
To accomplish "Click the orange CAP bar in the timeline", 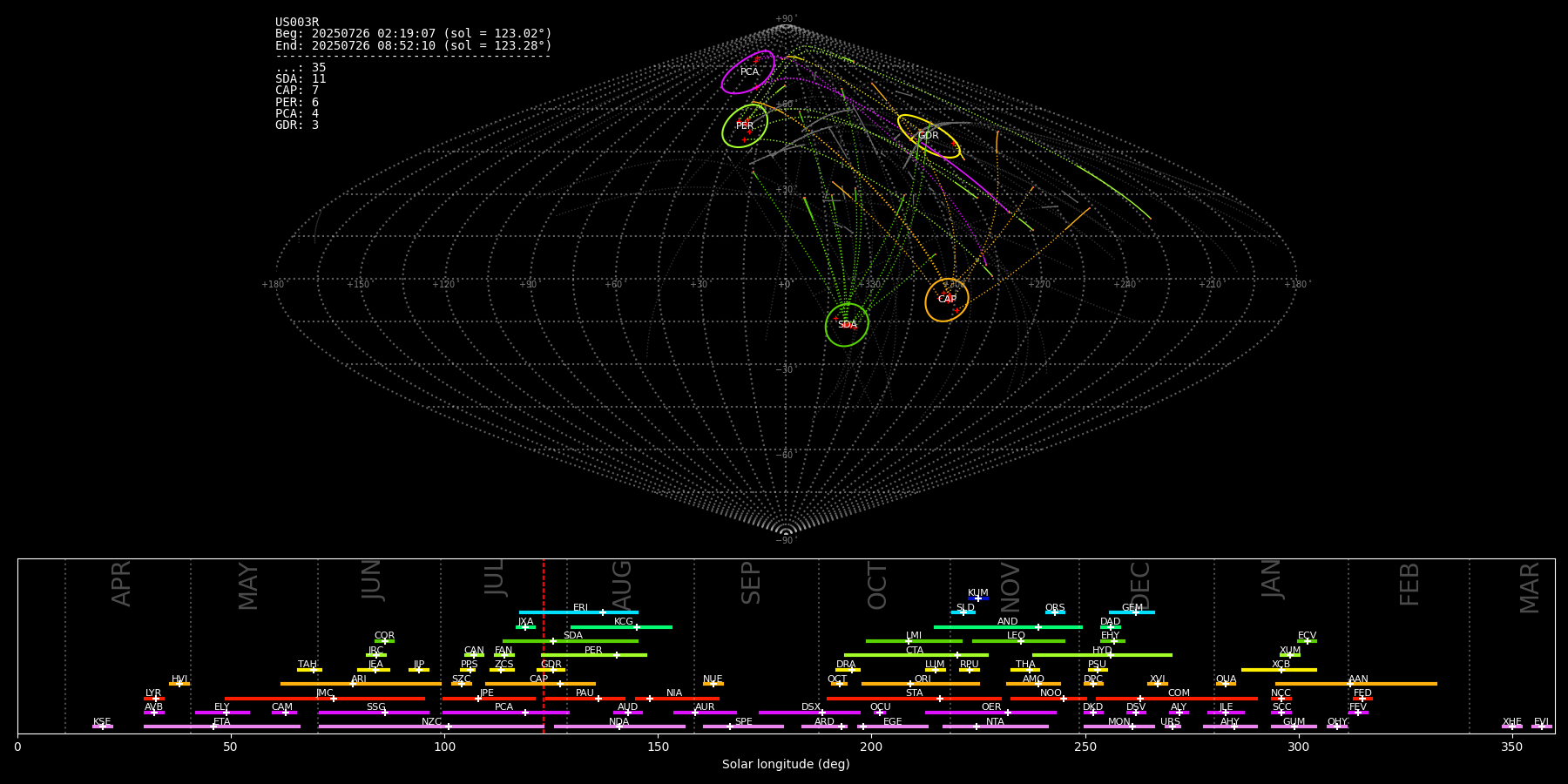I will (x=540, y=684).
